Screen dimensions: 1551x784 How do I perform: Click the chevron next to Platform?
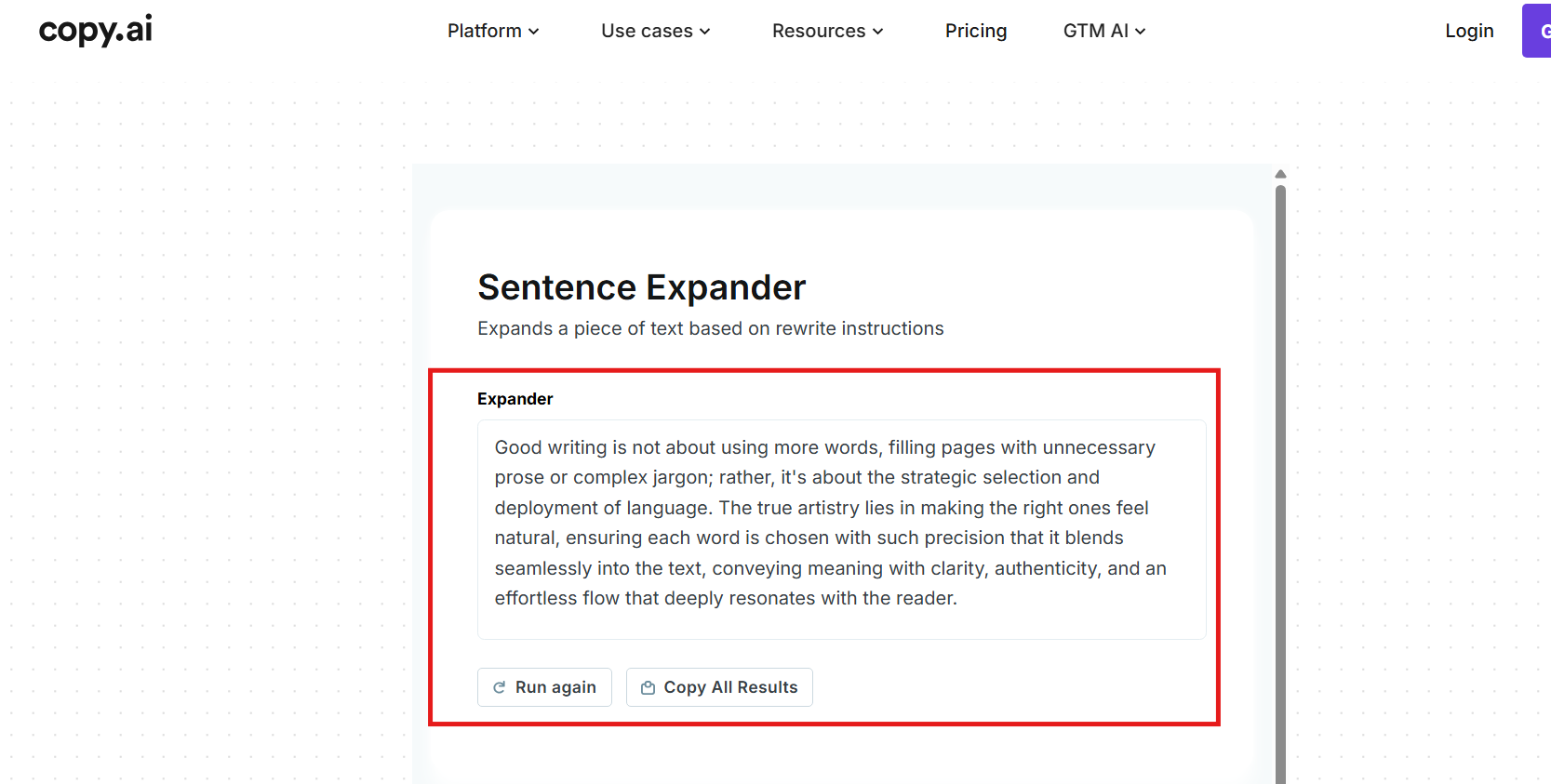tap(534, 32)
